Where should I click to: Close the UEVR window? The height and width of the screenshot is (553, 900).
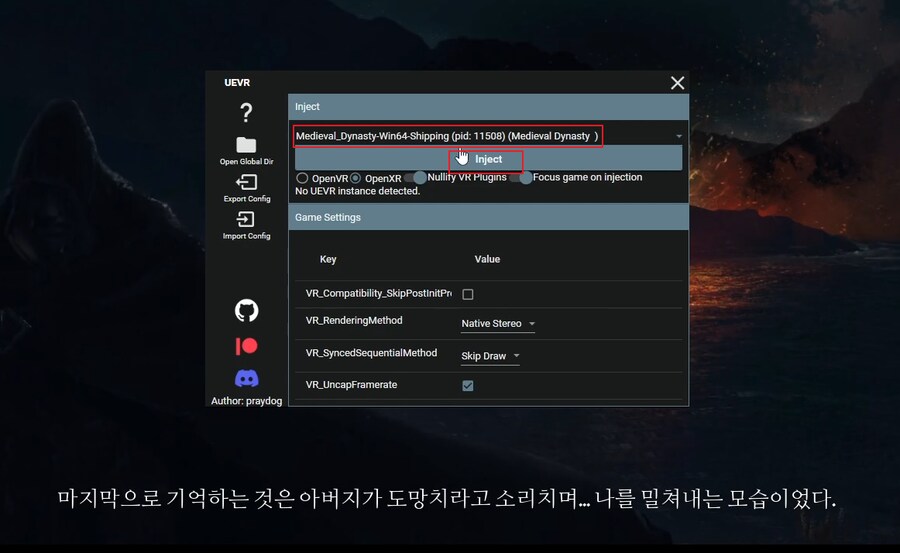677,83
